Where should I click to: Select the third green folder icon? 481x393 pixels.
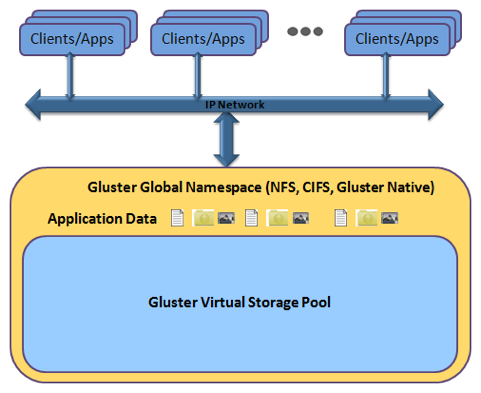pyautogui.click(x=366, y=218)
